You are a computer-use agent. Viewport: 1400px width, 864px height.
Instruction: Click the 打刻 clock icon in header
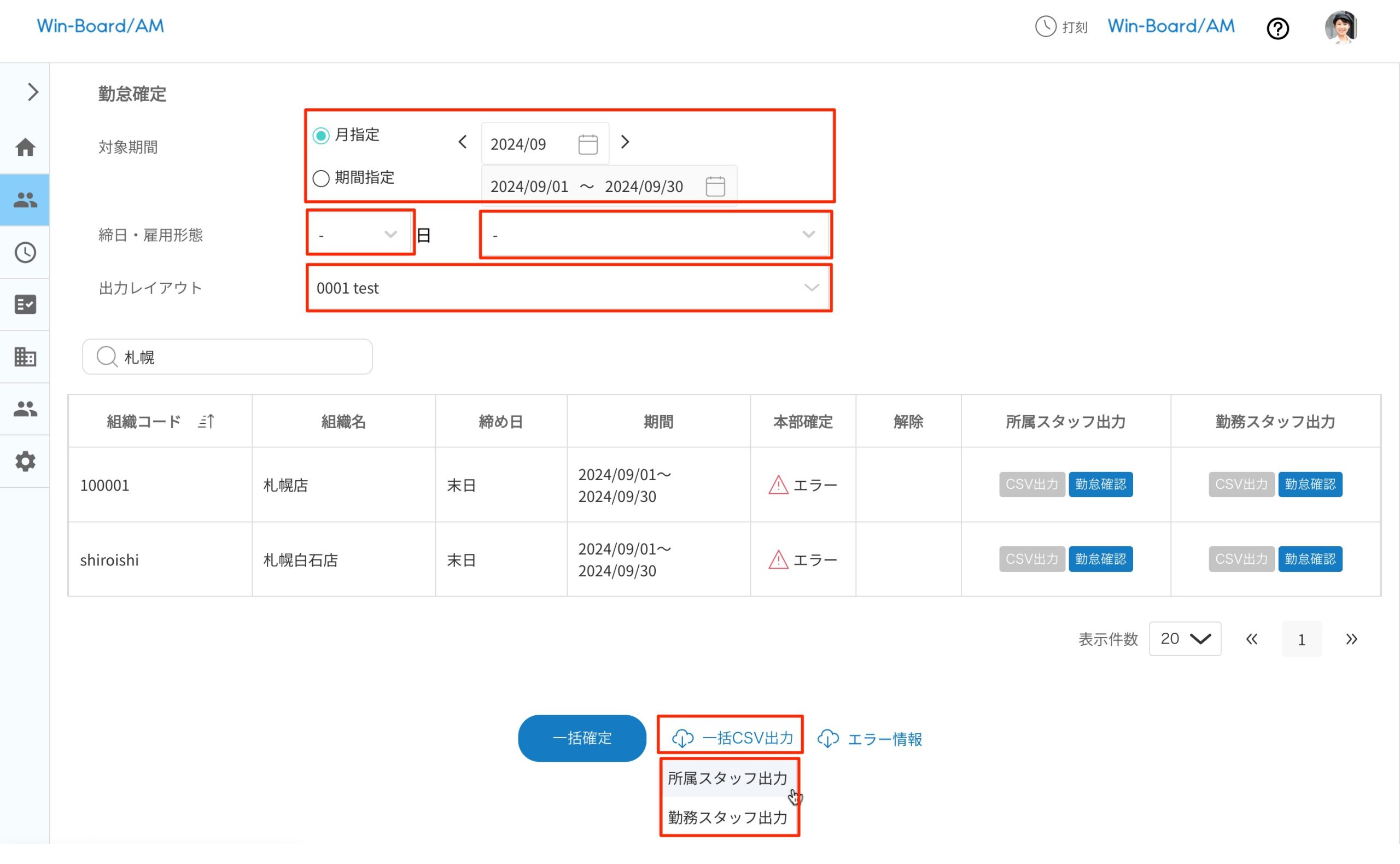(x=1045, y=26)
